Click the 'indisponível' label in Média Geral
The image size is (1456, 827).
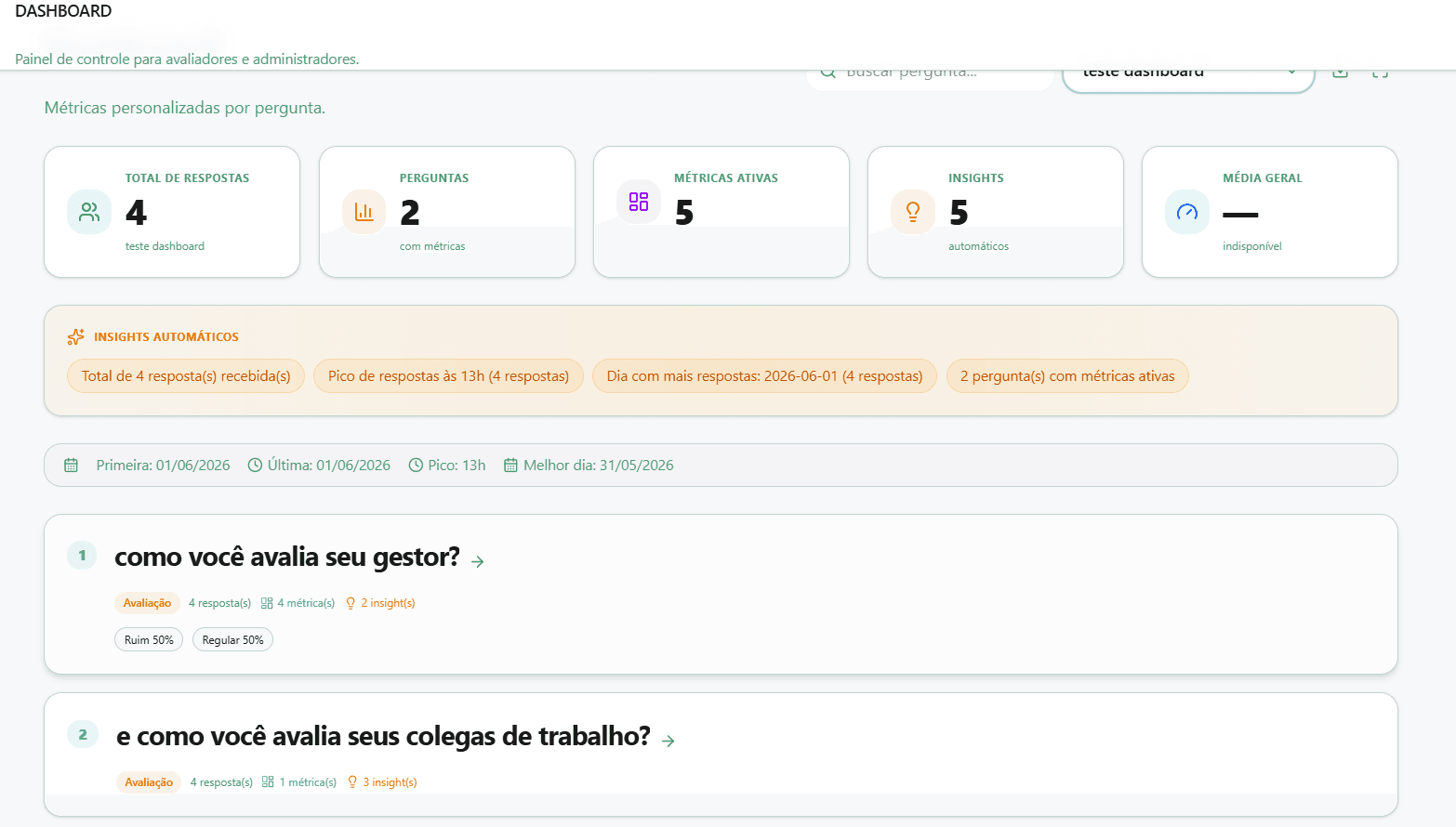coord(1251,246)
